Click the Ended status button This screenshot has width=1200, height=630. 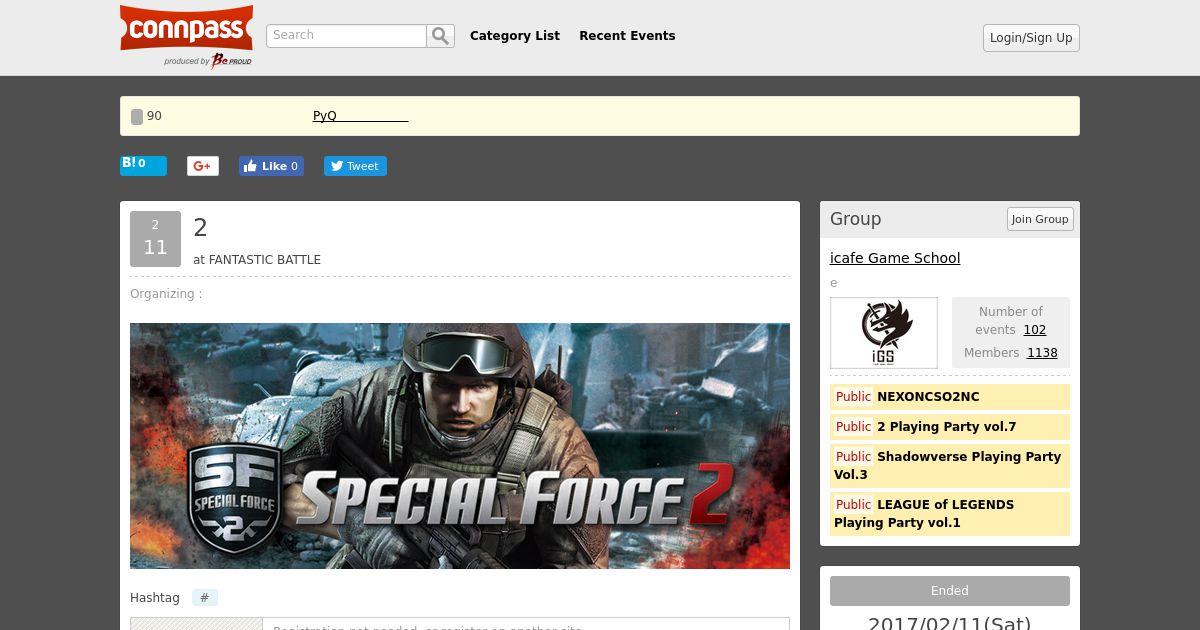click(x=950, y=591)
